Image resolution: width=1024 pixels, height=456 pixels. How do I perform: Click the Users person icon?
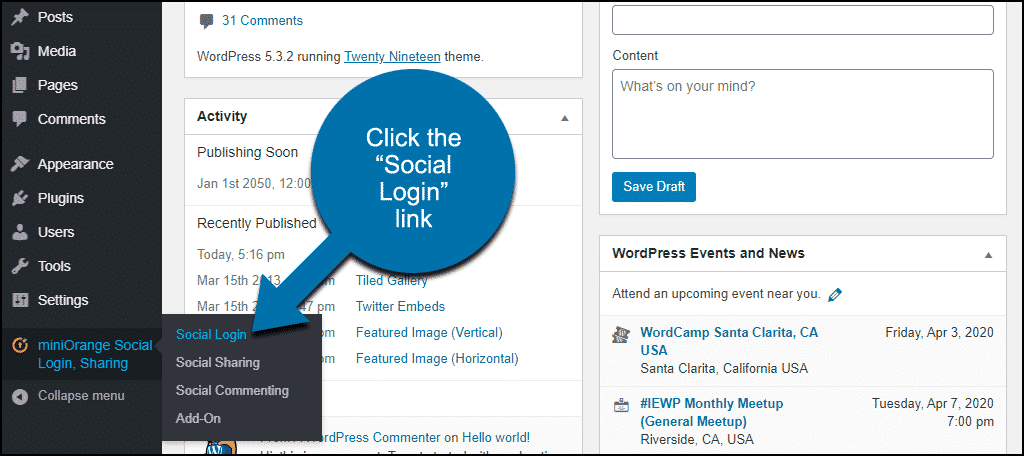point(20,232)
